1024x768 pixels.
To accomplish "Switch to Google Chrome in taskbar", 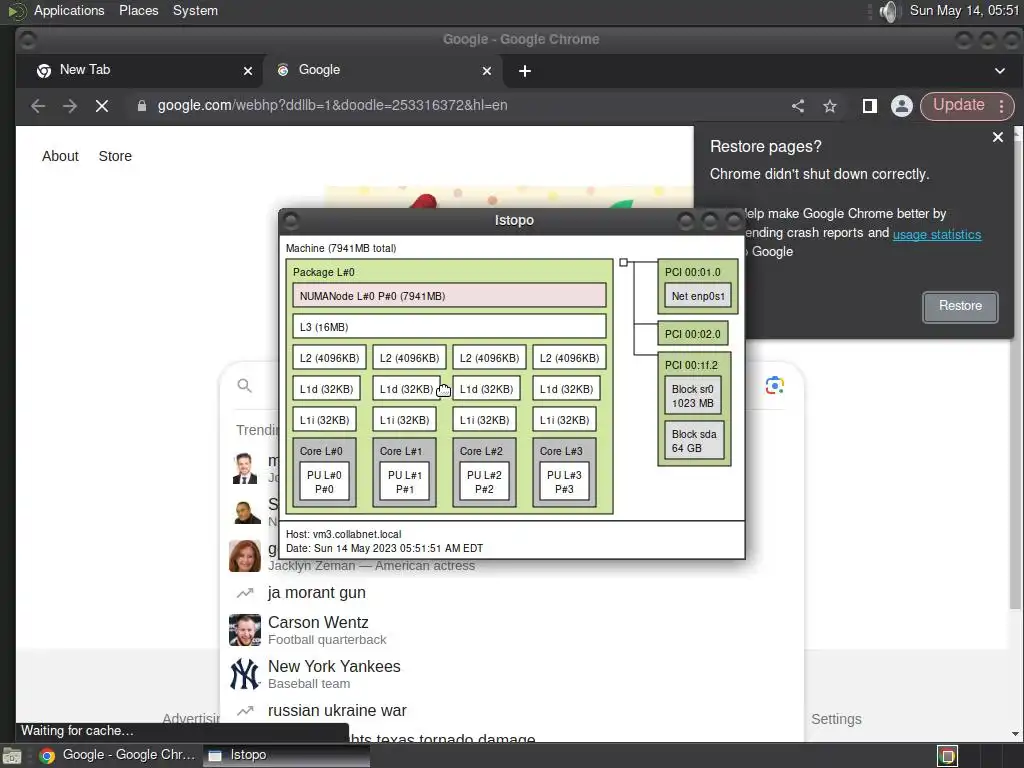I will click(118, 756).
